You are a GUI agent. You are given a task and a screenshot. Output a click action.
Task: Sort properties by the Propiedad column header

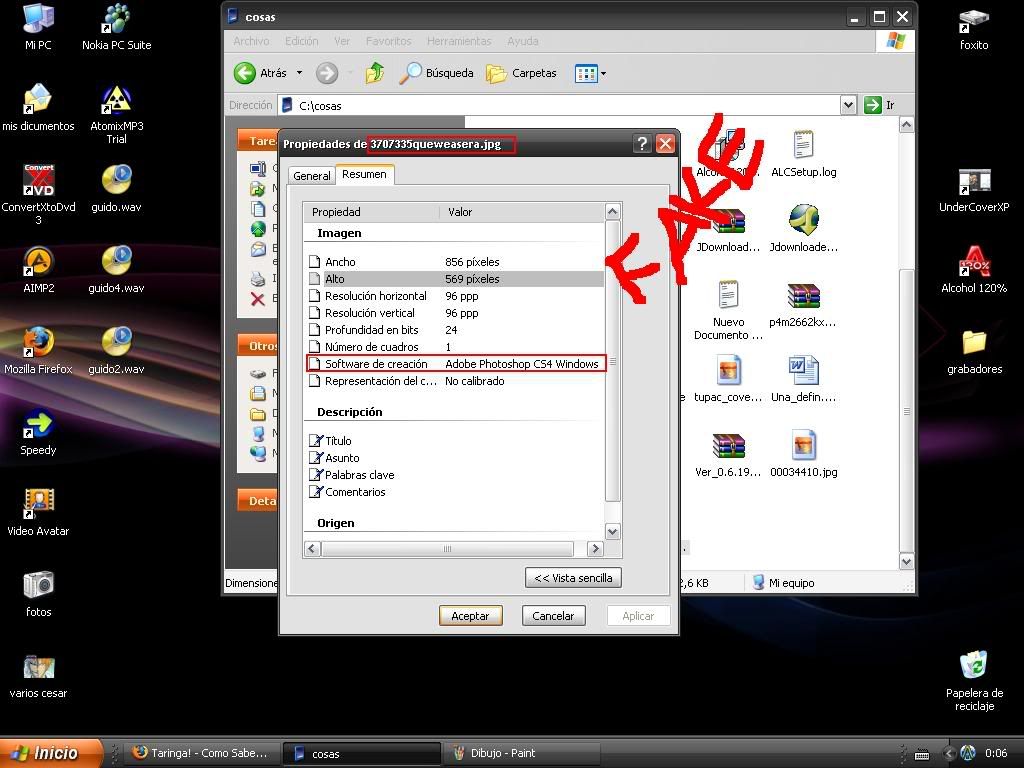tap(372, 212)
